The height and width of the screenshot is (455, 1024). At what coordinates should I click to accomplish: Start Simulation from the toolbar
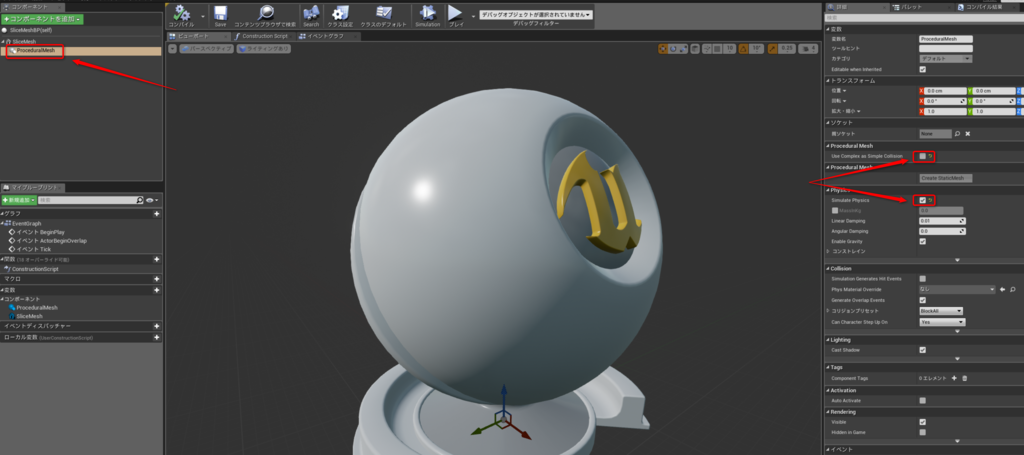point(428,15)
